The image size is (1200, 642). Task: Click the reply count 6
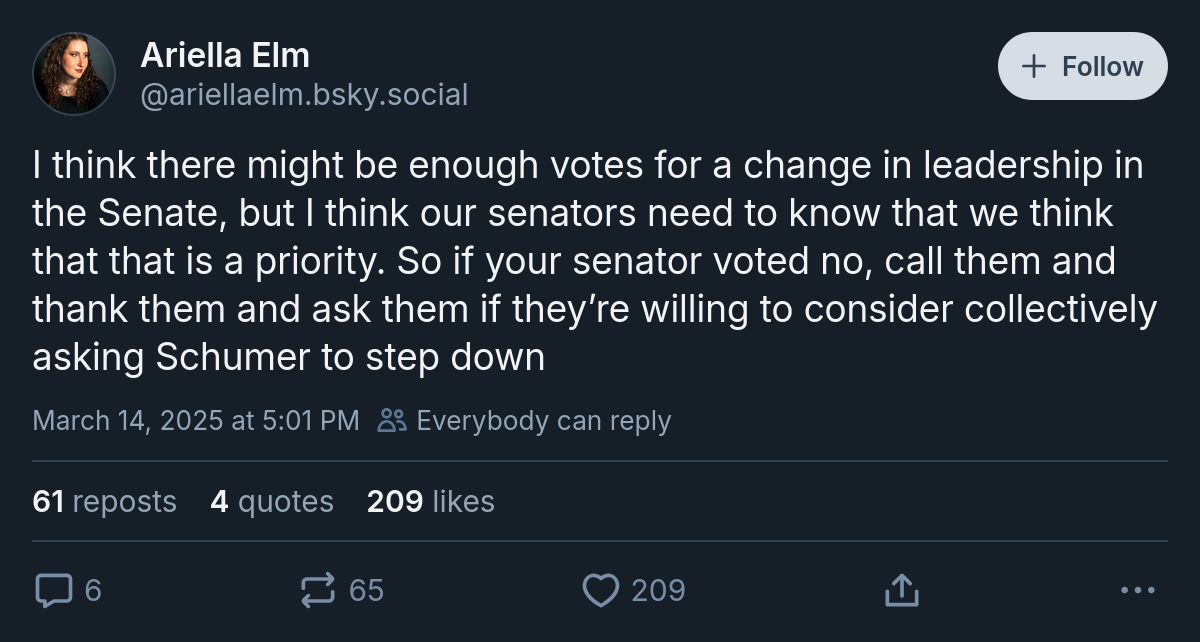click(93, 590)
